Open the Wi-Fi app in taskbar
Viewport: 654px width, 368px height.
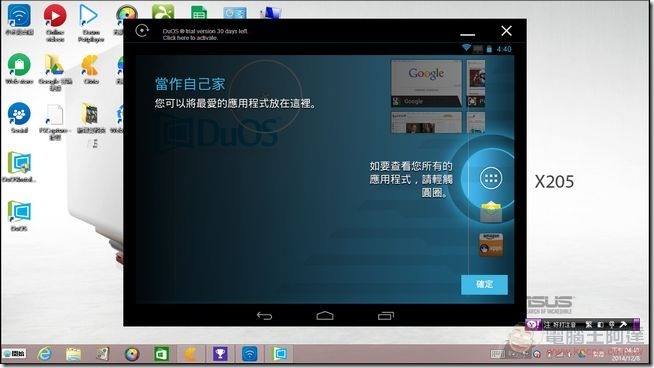249,354
